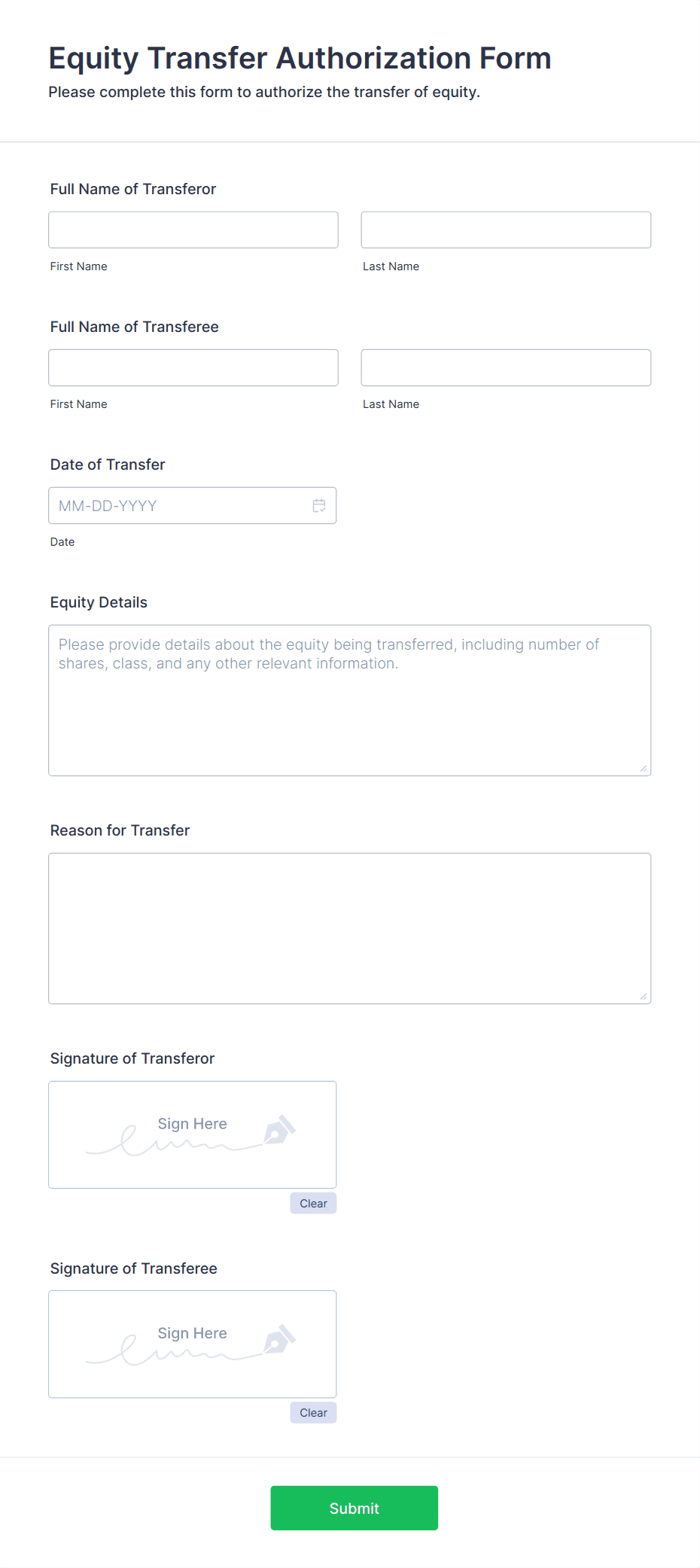Clear the Transferee signature
Screen dimensions: 700x1568
[x=313, y=1412]
